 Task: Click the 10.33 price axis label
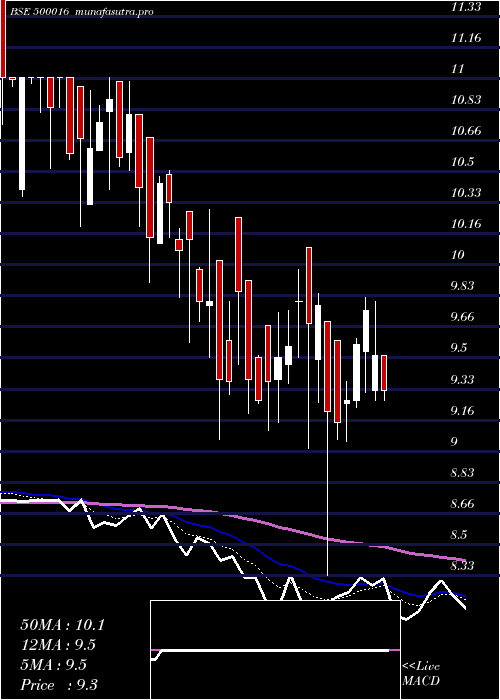[466, 193]
